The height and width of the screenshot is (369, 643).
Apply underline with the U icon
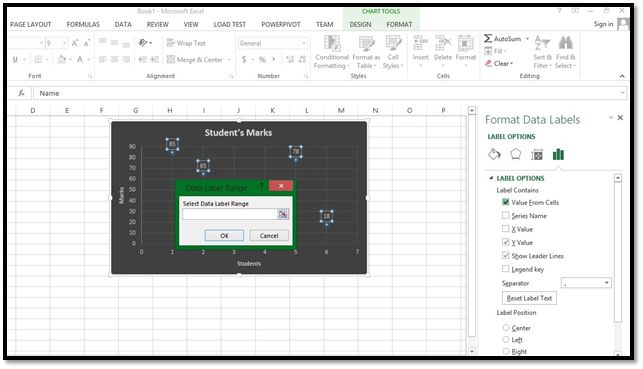(x=15, y=59)
